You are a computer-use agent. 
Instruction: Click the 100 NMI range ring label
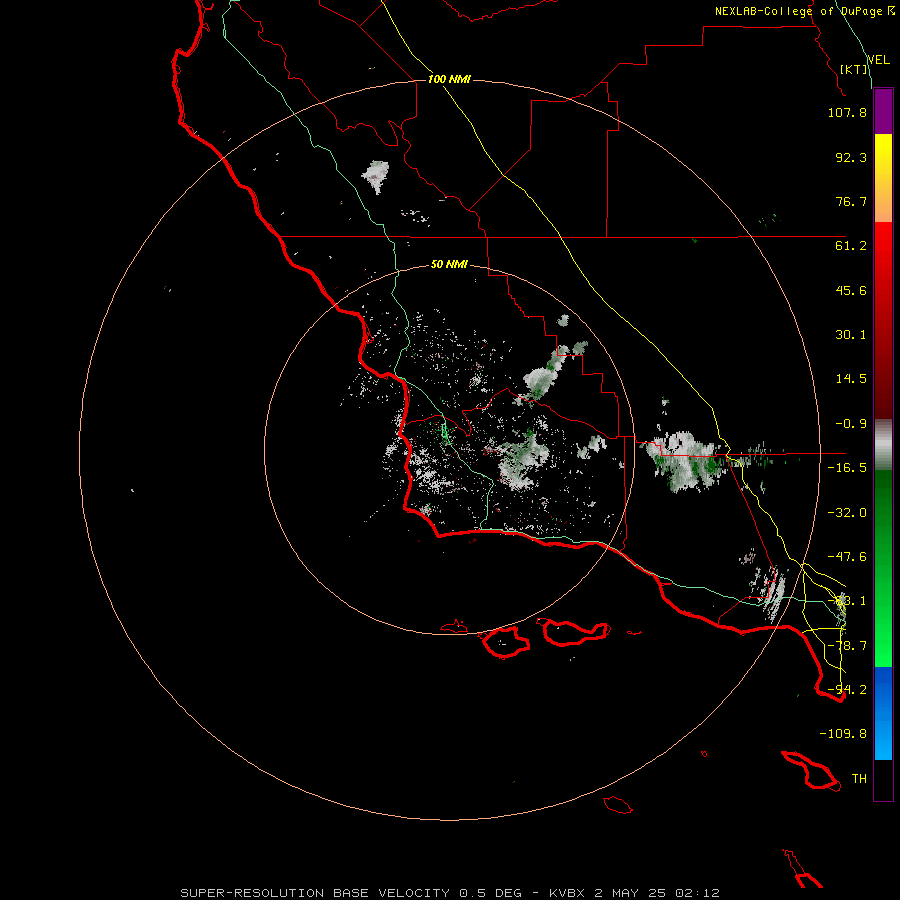[x=449, y=79]
